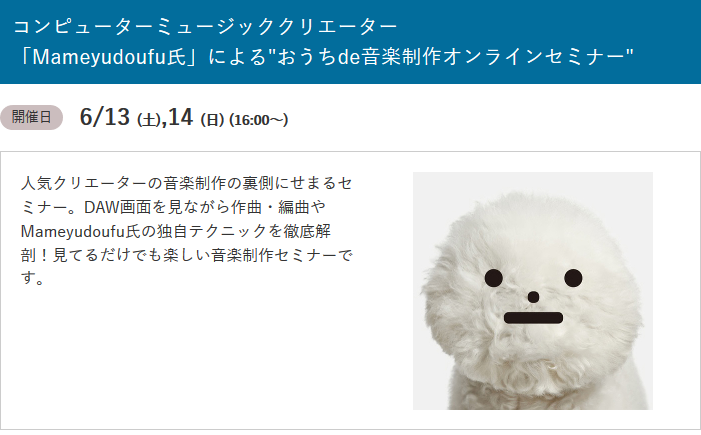Click 「Mameyudoufu氏」 in the blue header
Image resolution: width=701 pixels, height=435 pixels.
pos(107,57)
